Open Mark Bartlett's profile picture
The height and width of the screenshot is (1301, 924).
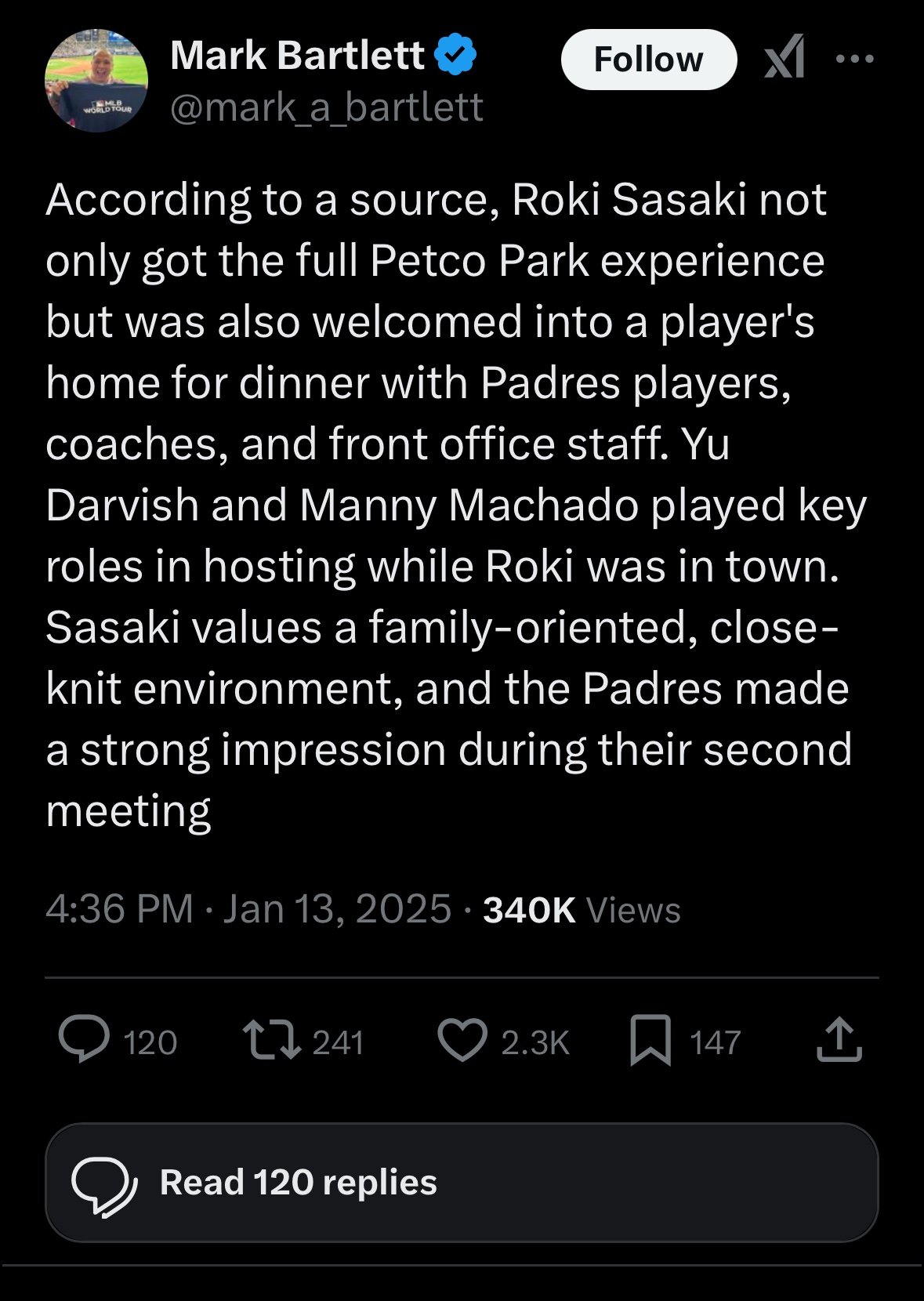coord(96,81)
